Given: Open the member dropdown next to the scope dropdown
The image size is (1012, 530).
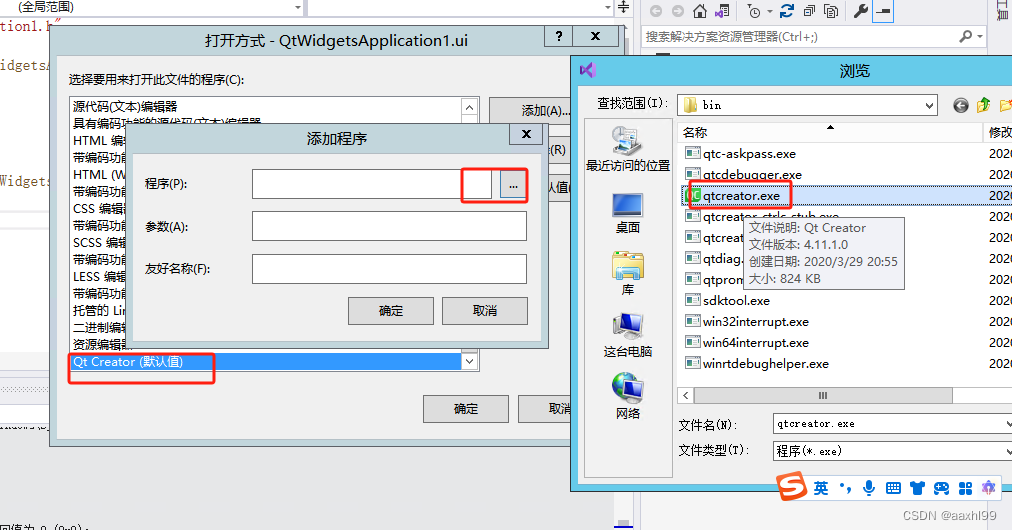Looking at the screenshot, I should pyautogui.click(x=607, y=8).
